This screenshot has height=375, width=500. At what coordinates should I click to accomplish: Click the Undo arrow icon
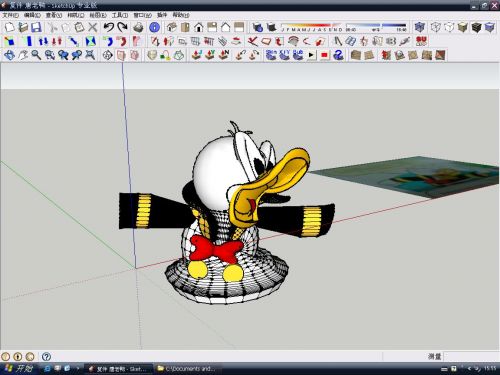109,27
